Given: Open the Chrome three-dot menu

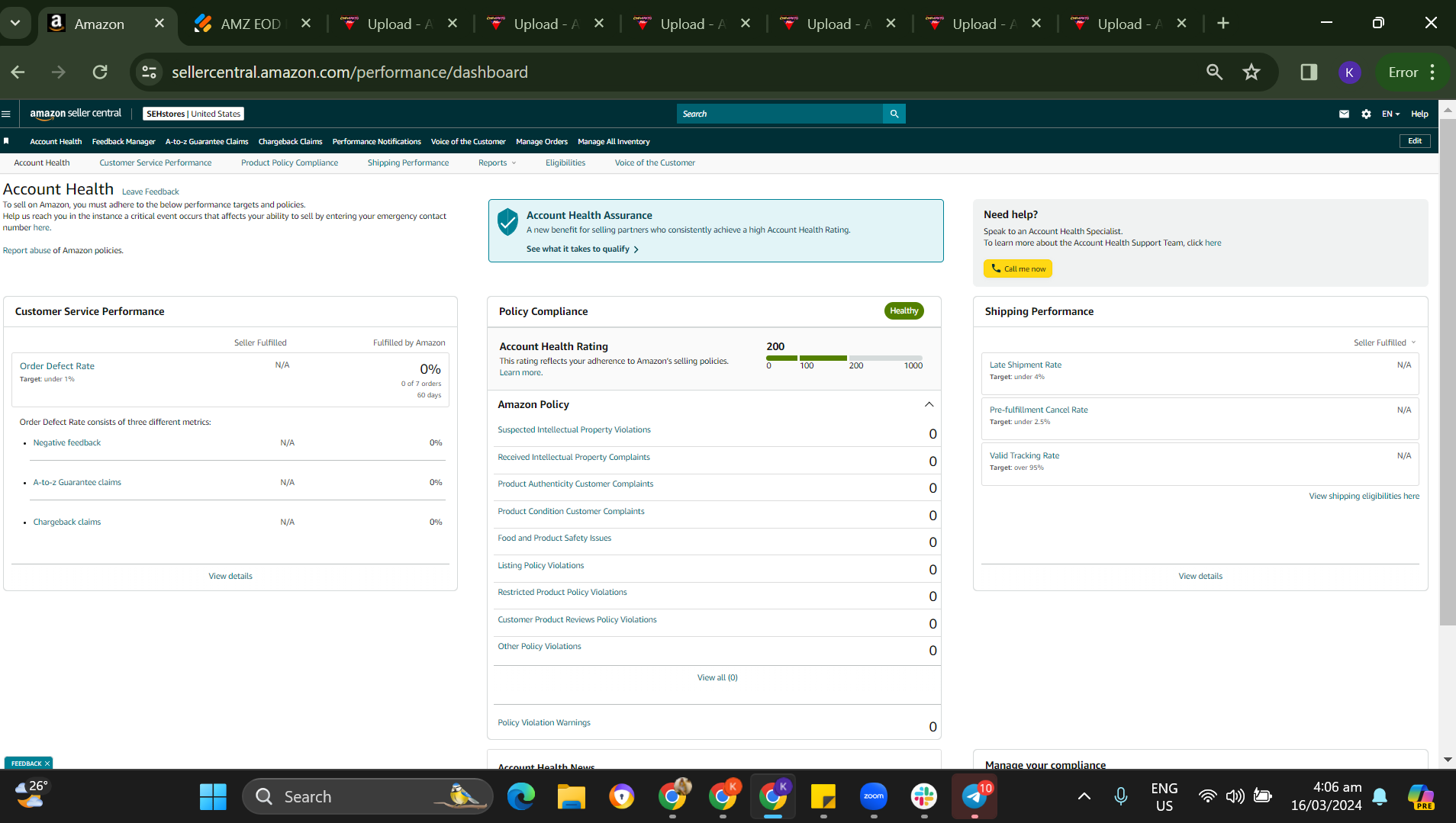Looking at the screenshot, I should 1432,72.
